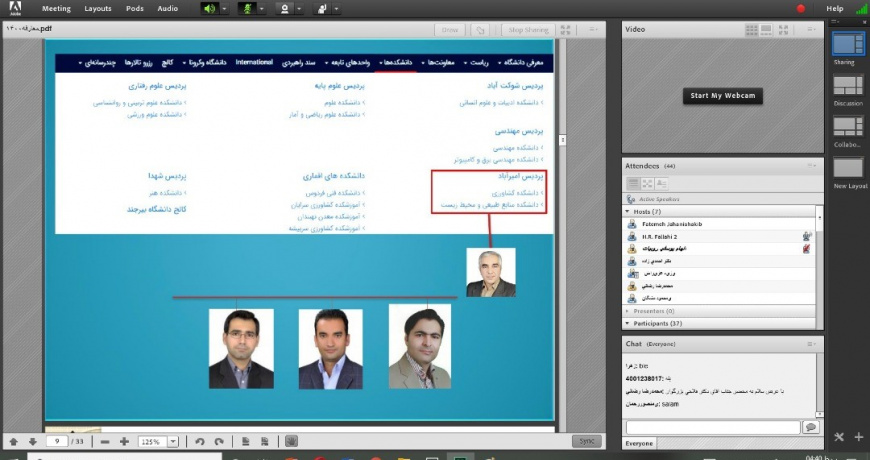This screenshot has height=460, width=870.
Task: Rotate document clockwise
Action: [219, 442]
